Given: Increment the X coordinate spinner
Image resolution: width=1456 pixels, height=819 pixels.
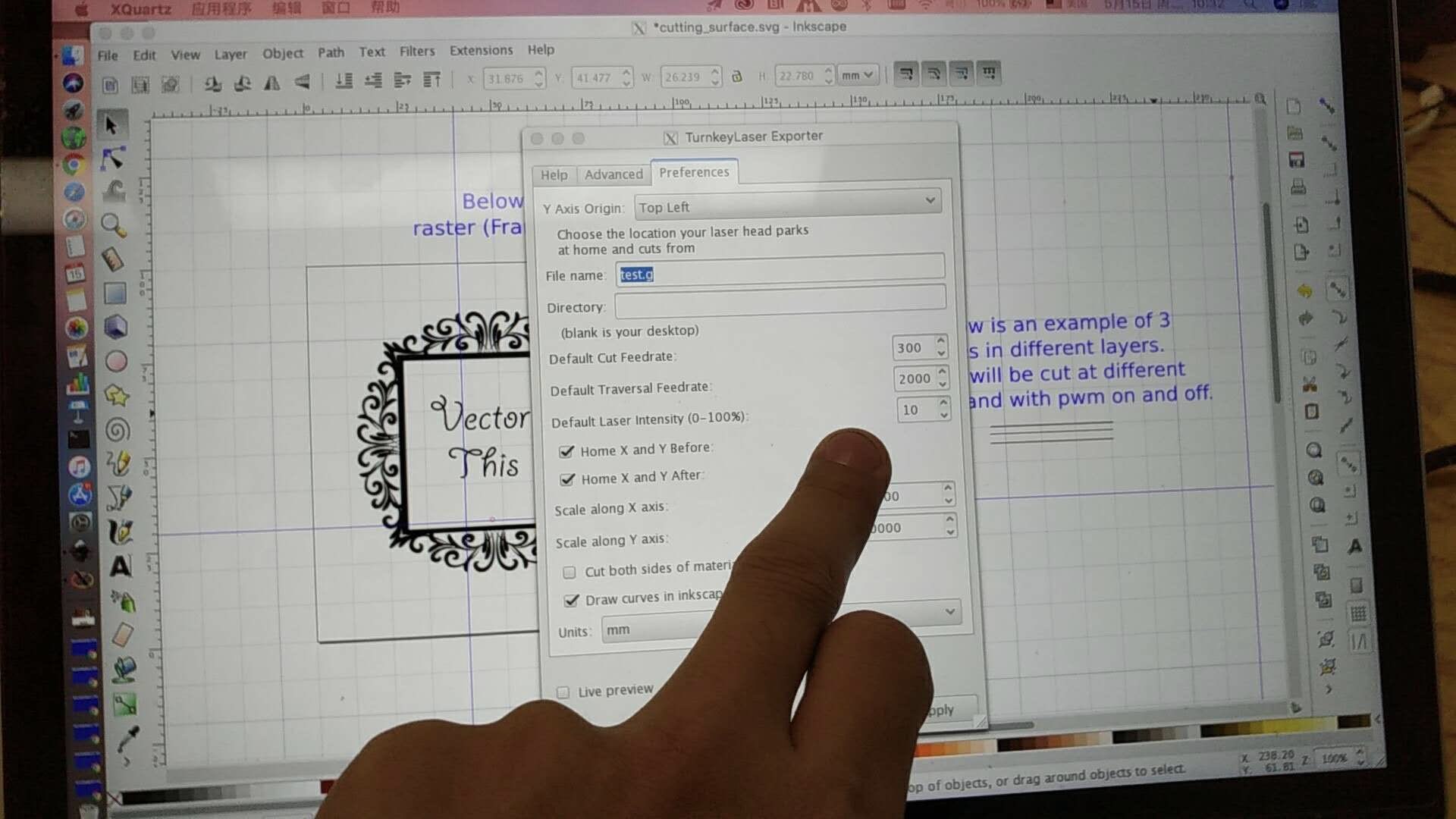Looking at the screenshot, I should click(538, 74).
